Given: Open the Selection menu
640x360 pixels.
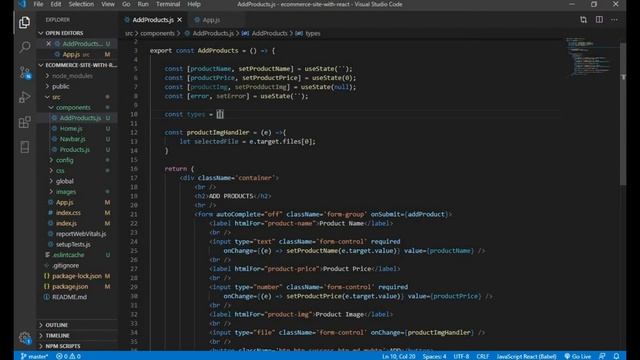Looking at the screenshot, I should pos(81,4).
